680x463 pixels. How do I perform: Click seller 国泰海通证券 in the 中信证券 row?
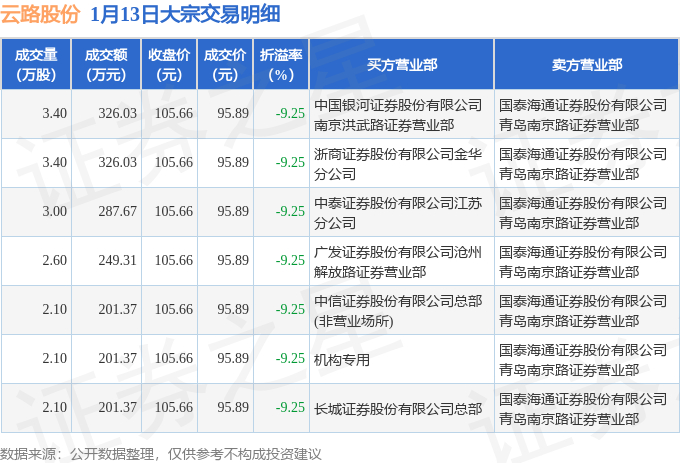[583, 311]
